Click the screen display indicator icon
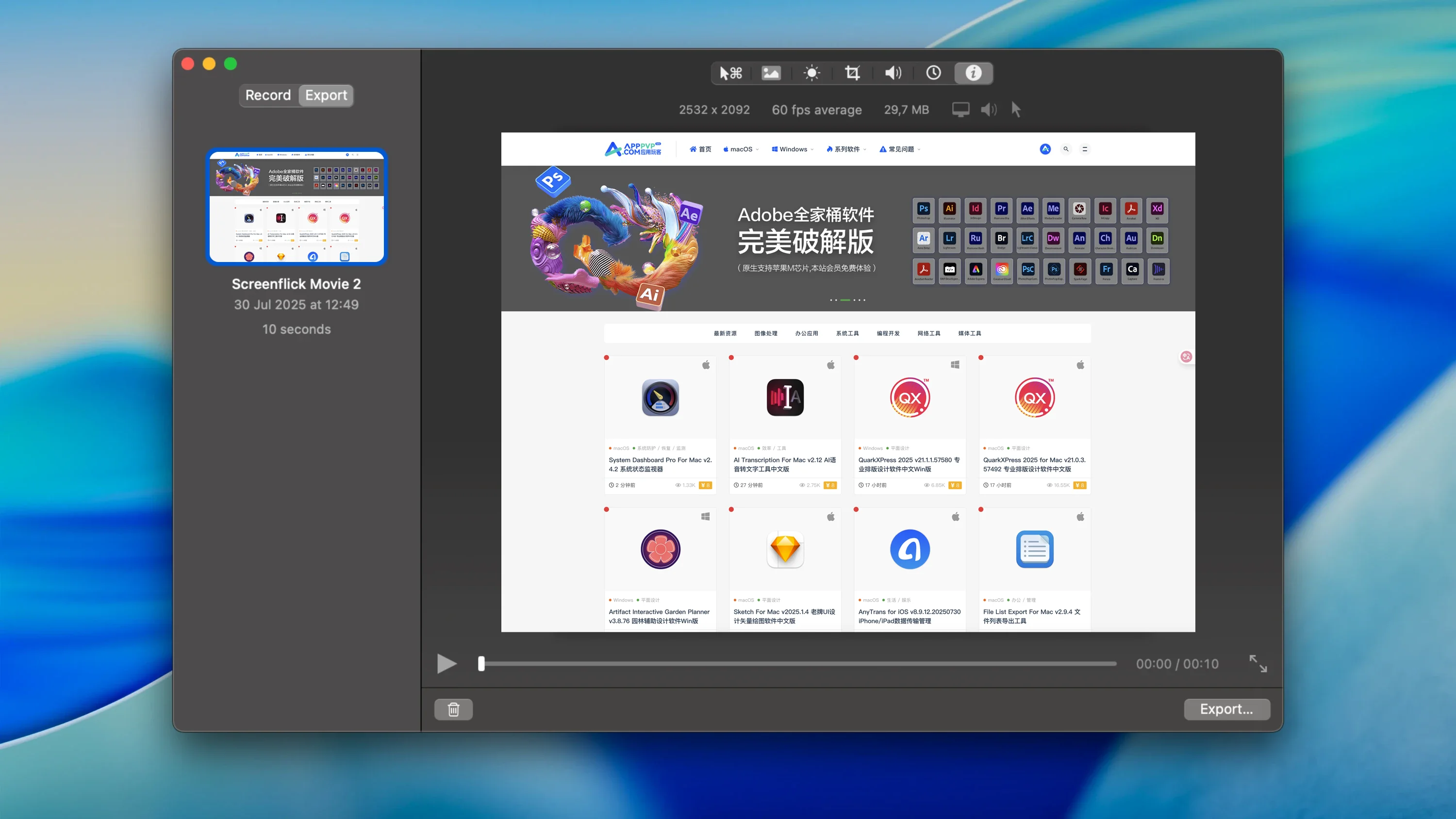Screen dimensions: 1456x819 tap(961, 110)
